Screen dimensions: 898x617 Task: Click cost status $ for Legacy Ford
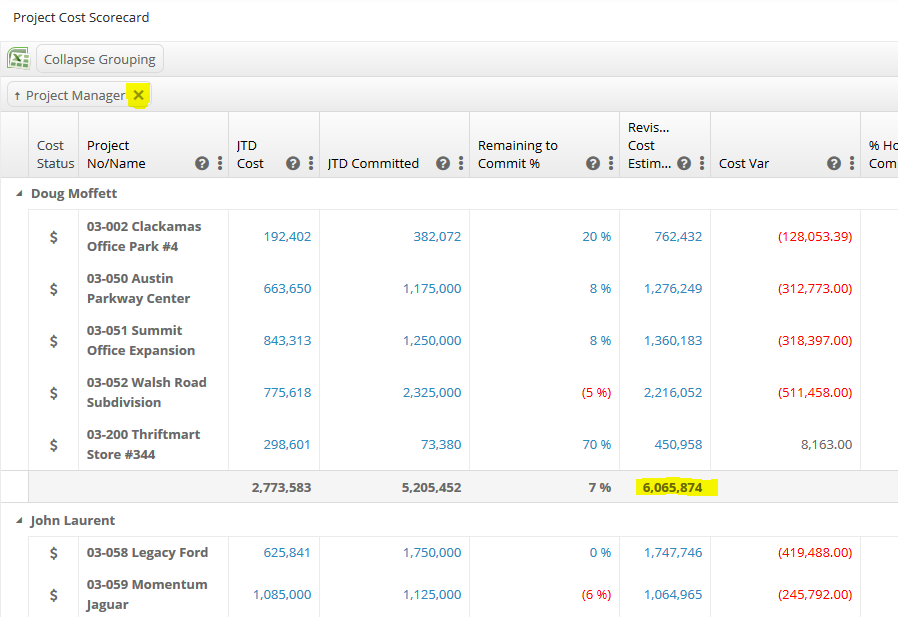tap(53, 553)
